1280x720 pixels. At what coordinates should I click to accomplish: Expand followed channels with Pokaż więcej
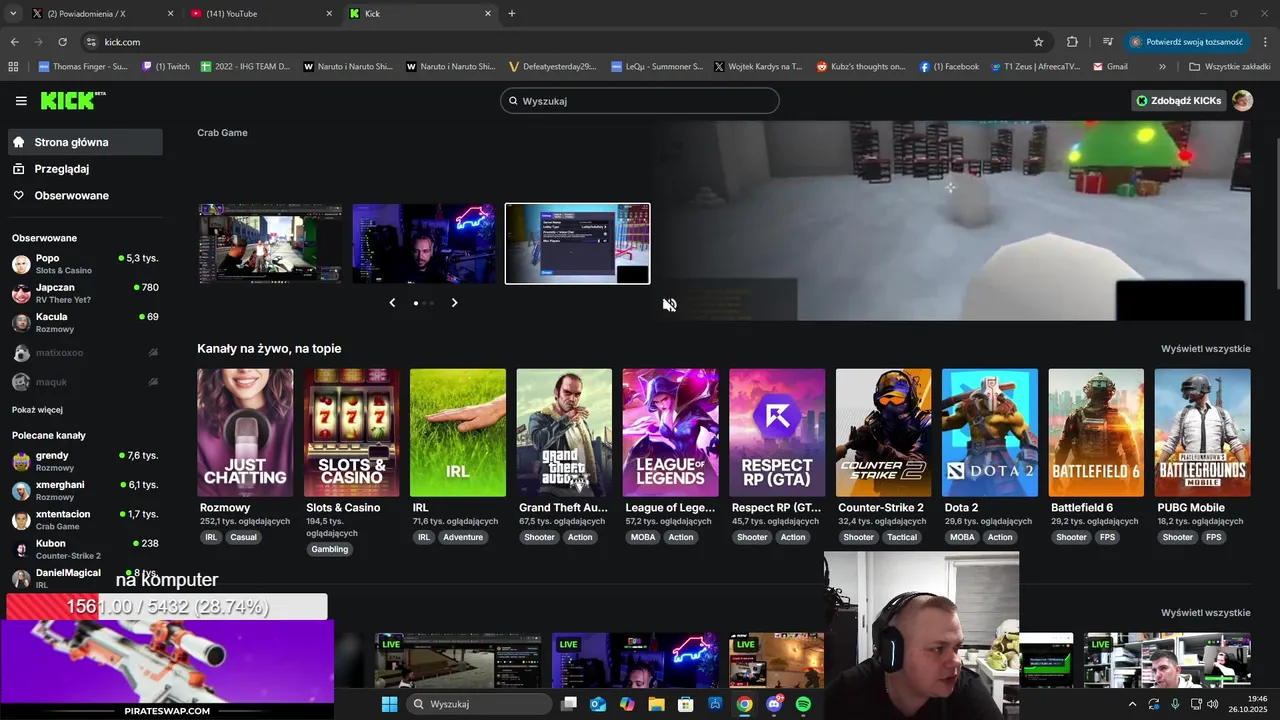(x=37, y=410)
